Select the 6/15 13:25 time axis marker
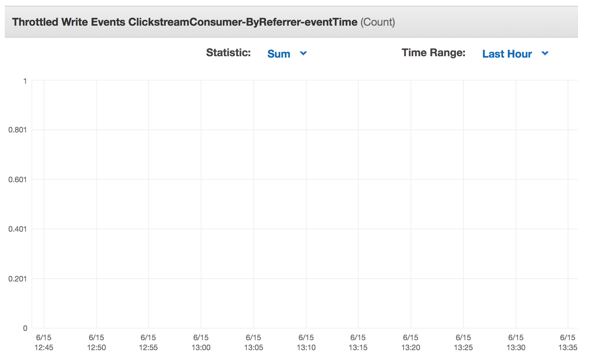Screen dimensions: 590x364 [x=463, y=342]
